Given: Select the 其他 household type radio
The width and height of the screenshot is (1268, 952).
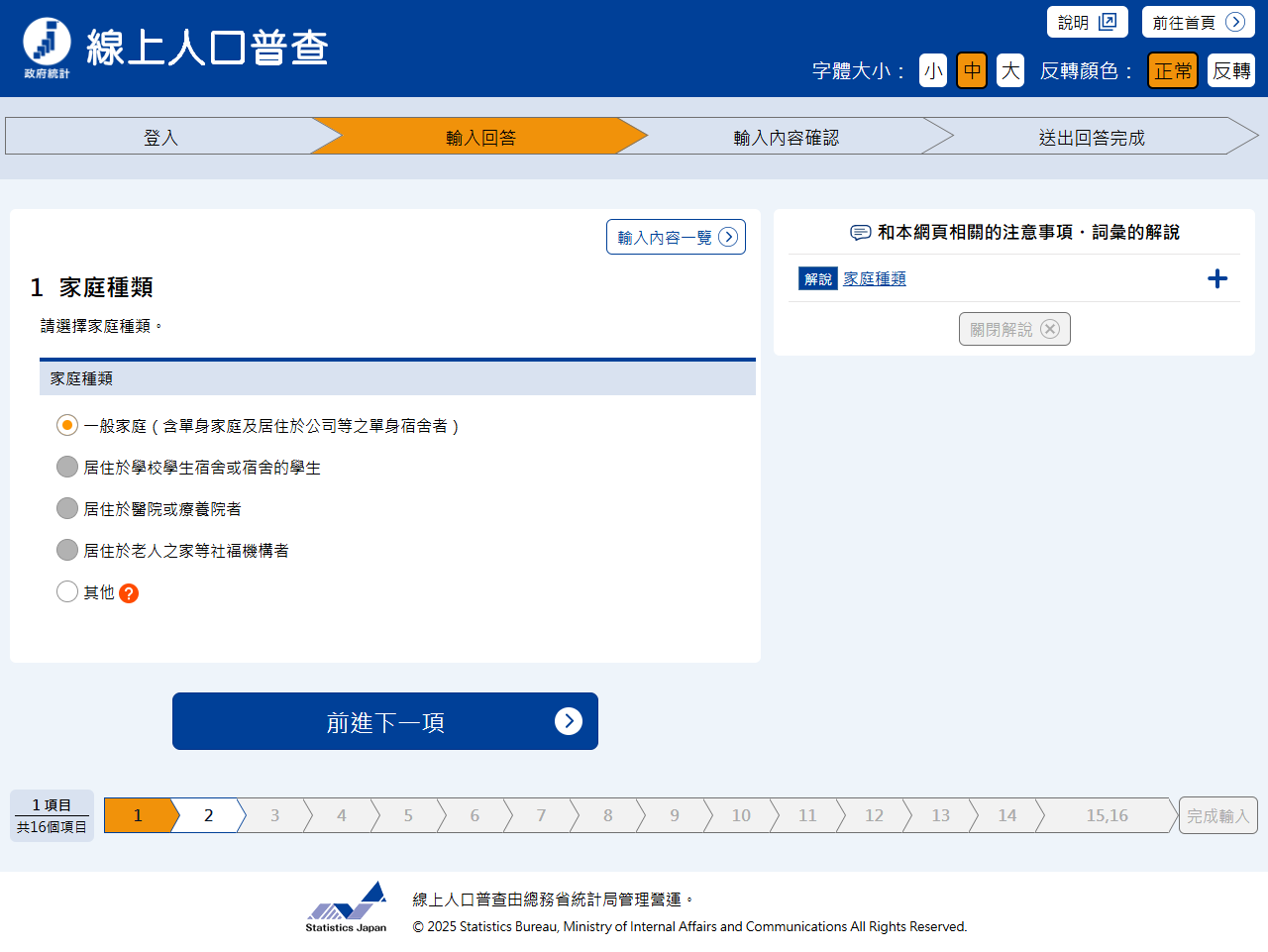Looking at the screenshot, I should 67,591.
